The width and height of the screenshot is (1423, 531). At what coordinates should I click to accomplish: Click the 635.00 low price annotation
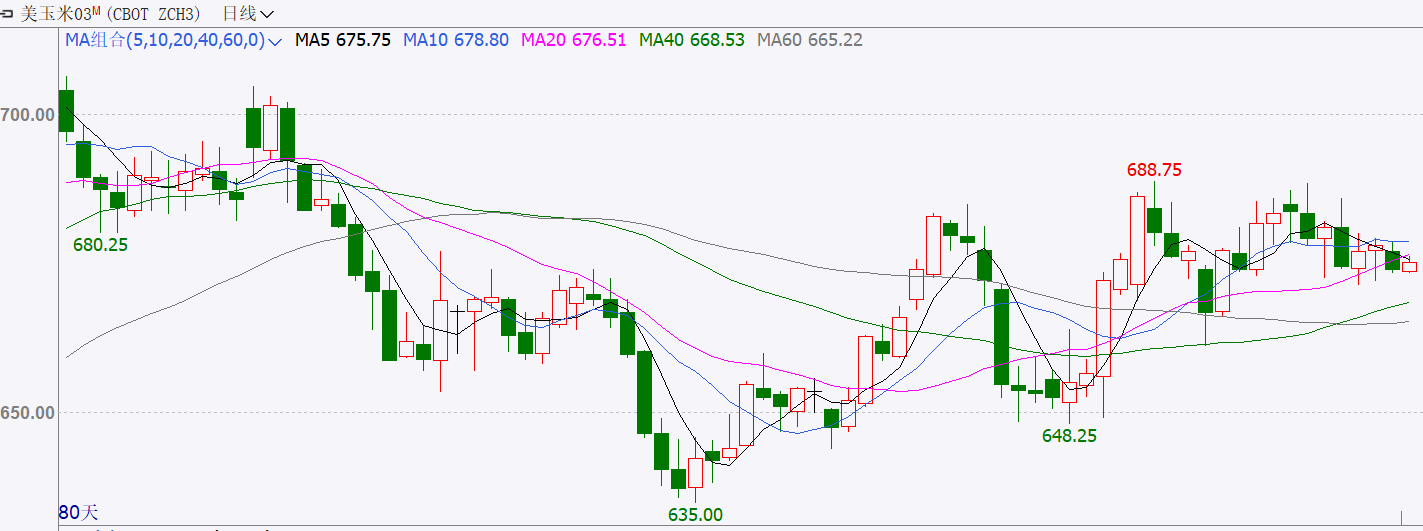point(695,515)
